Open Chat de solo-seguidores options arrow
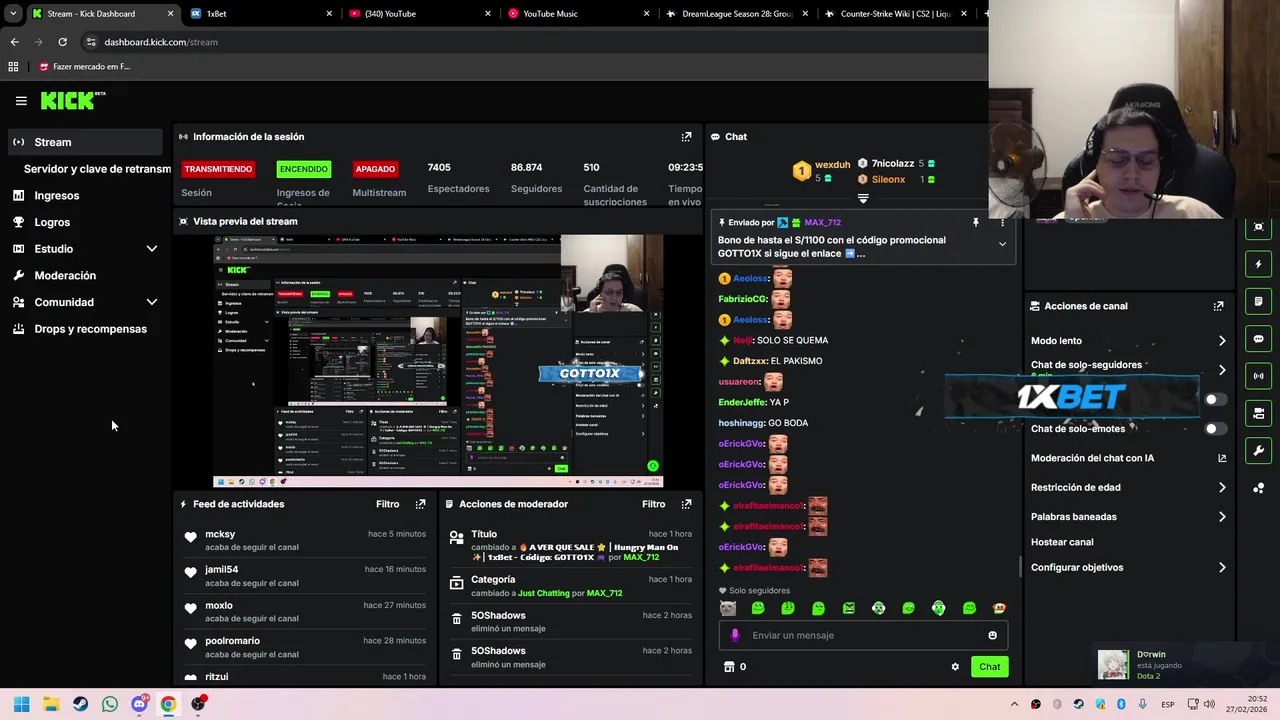Viewport: 1280px width, 720px height. [x=1222, y=370]
